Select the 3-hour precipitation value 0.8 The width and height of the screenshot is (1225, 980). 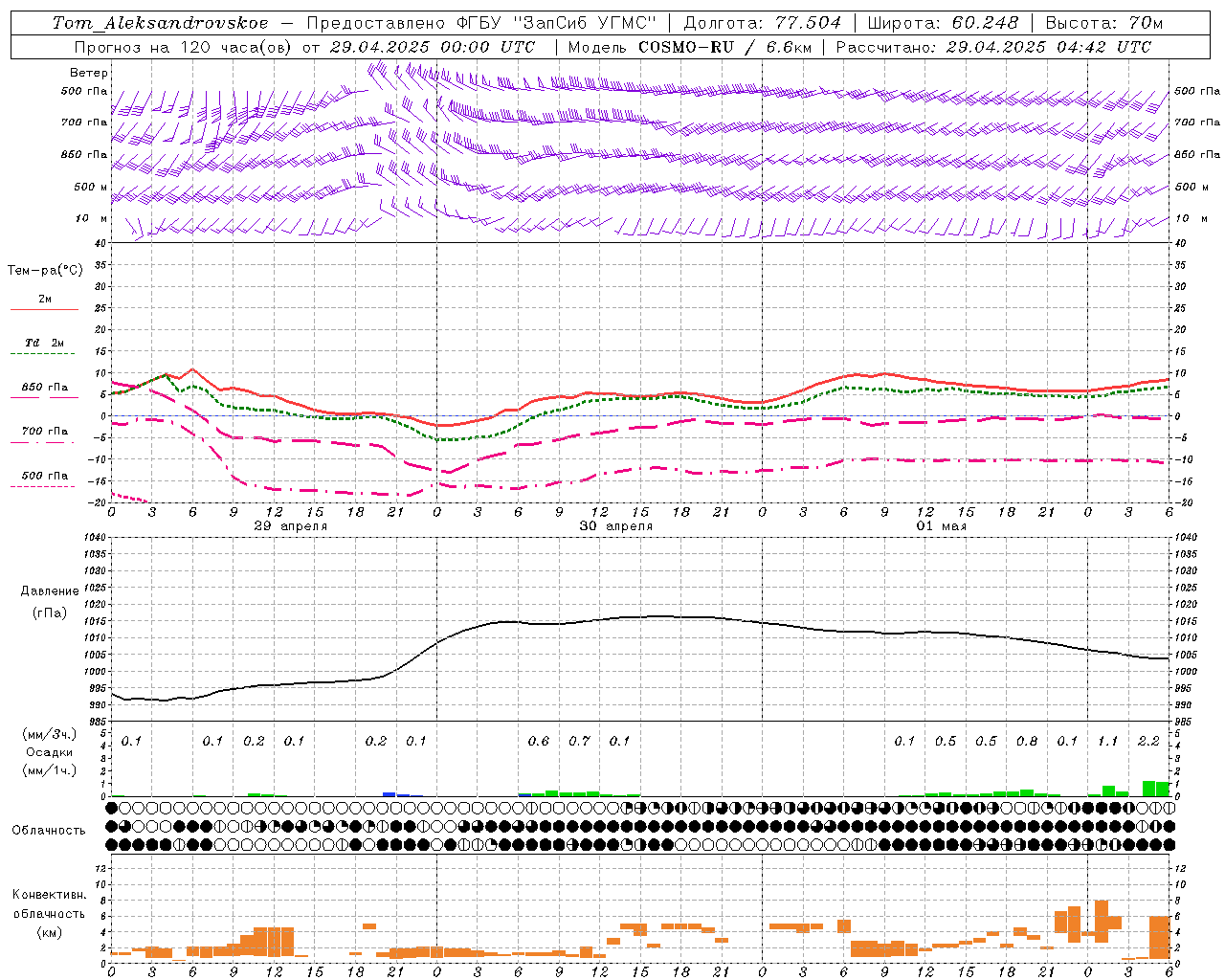[1027, 742]
